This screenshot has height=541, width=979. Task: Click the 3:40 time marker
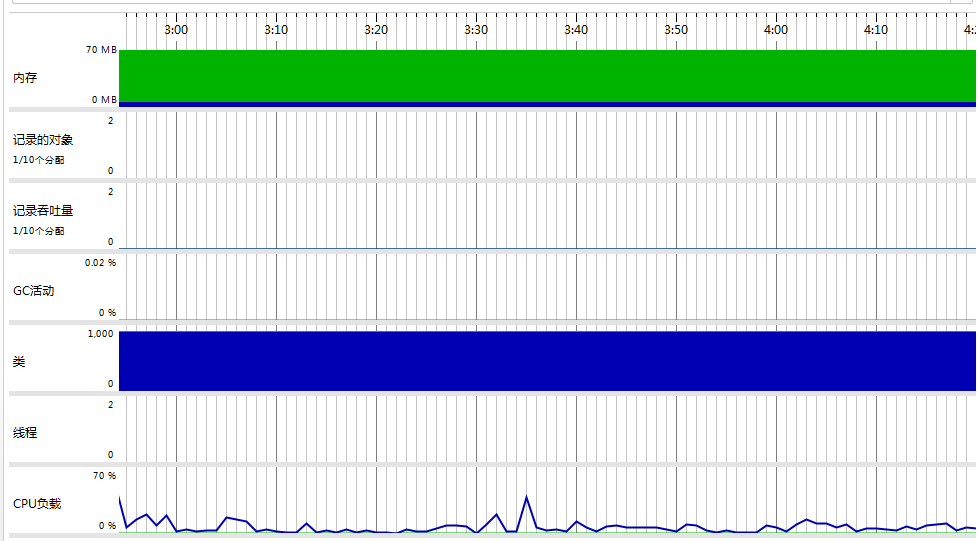click(576, 29)
